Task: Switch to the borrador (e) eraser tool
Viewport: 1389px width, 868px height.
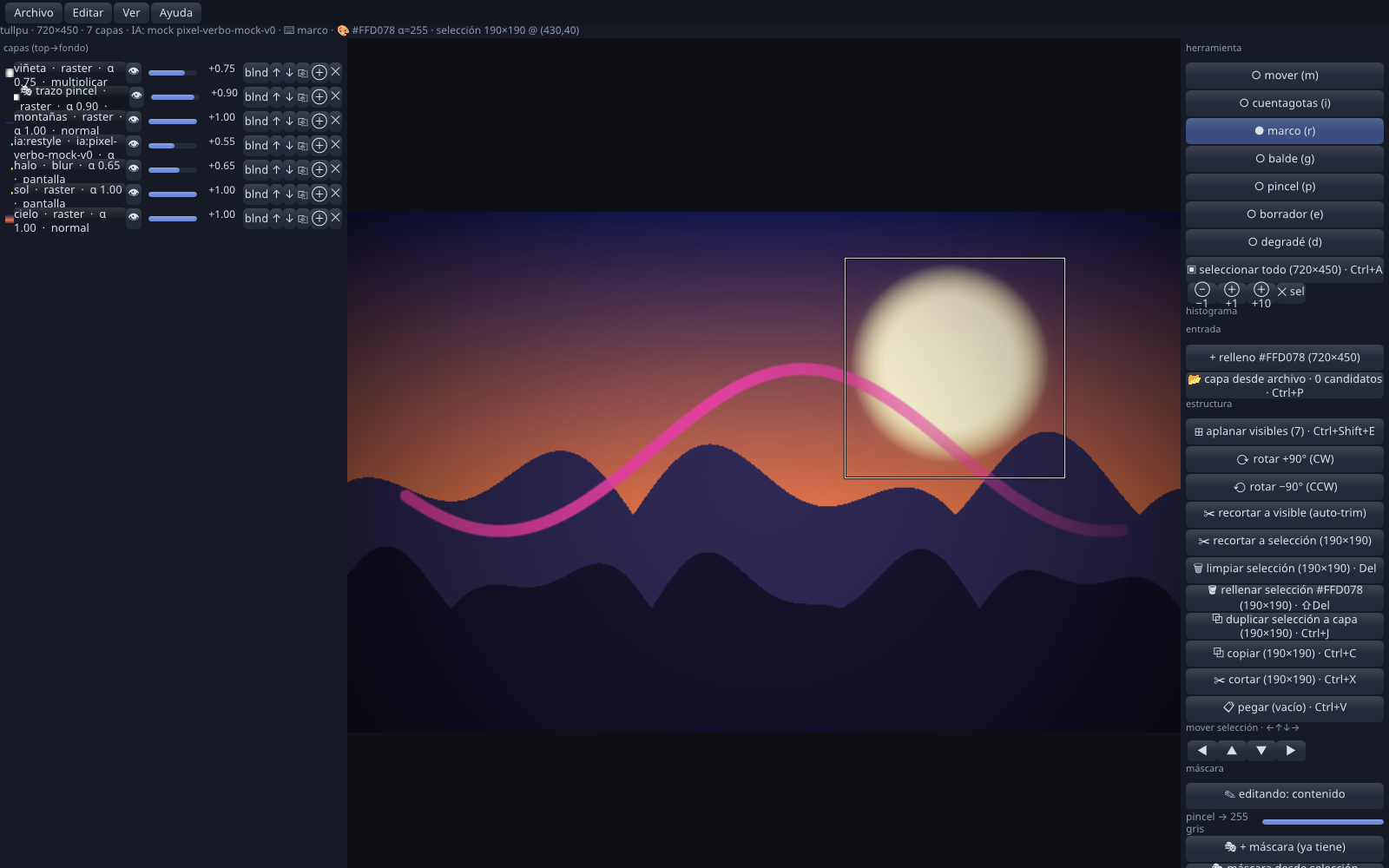Action: click(x=1285, y=214)
